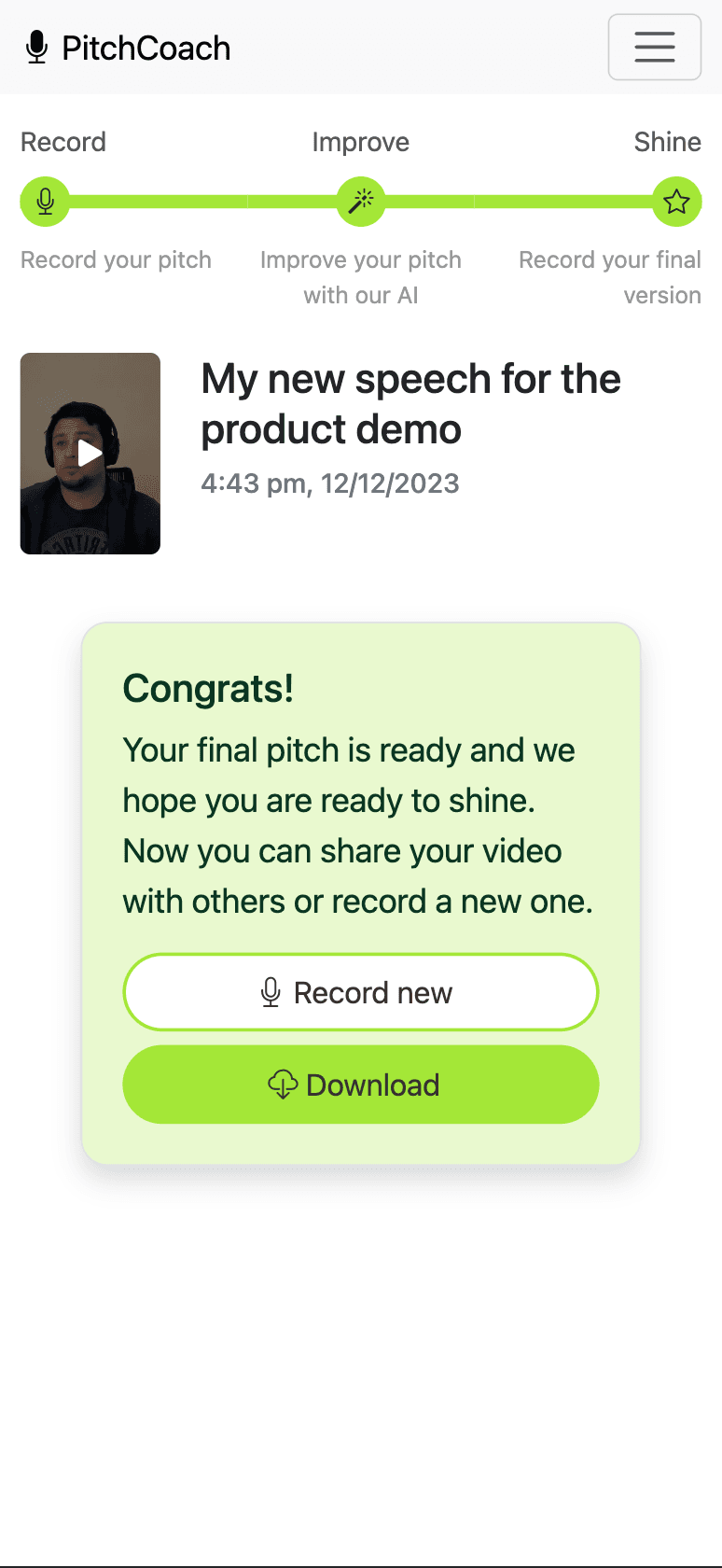The height and width of the screenshot is (1568, 722).
Task: Switch to the Record step label
Action: tap(63, 142)
